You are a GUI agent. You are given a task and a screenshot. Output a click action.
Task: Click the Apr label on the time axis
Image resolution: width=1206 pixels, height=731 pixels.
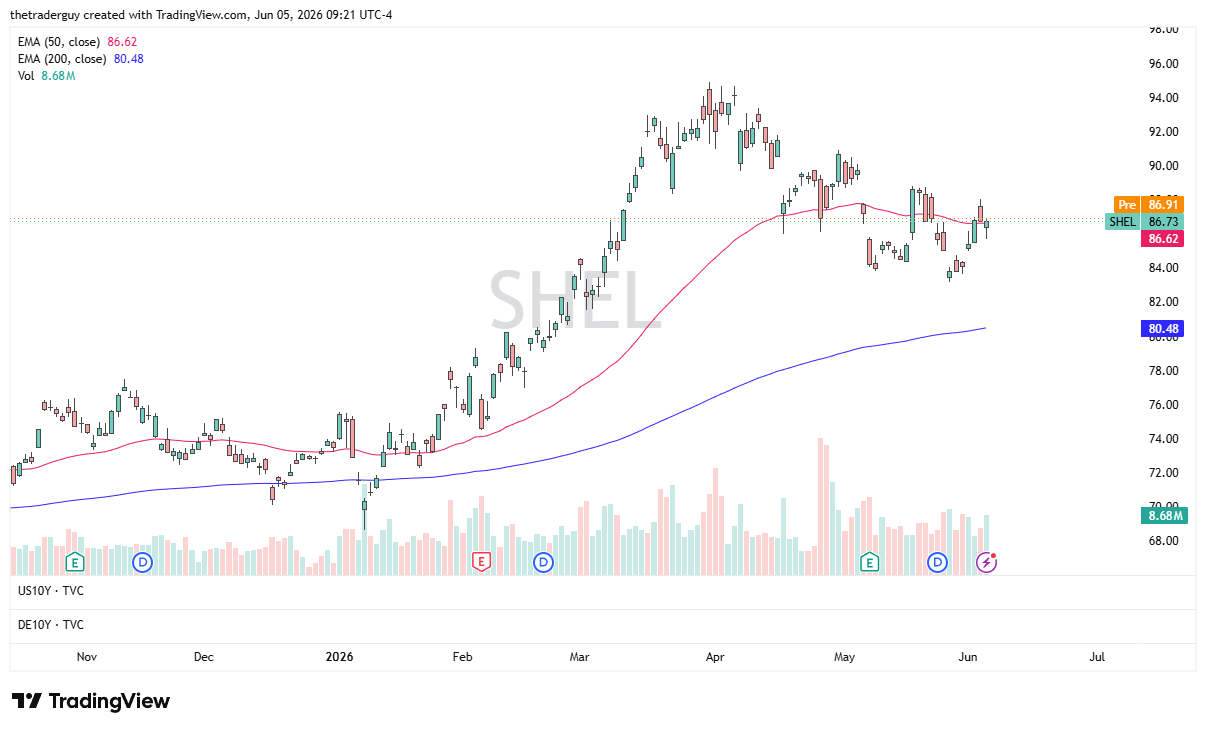coord(714,657)
